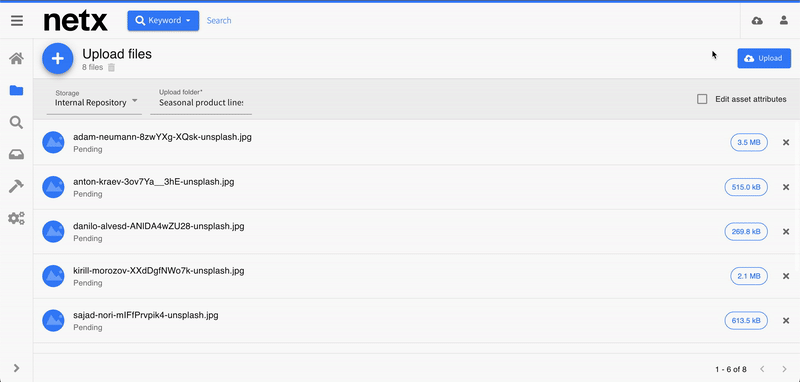The width and height of the screenshot is (800, 382).
Task: Expand the sidebar with bottom chevron
Action: (x=16, y=368)
